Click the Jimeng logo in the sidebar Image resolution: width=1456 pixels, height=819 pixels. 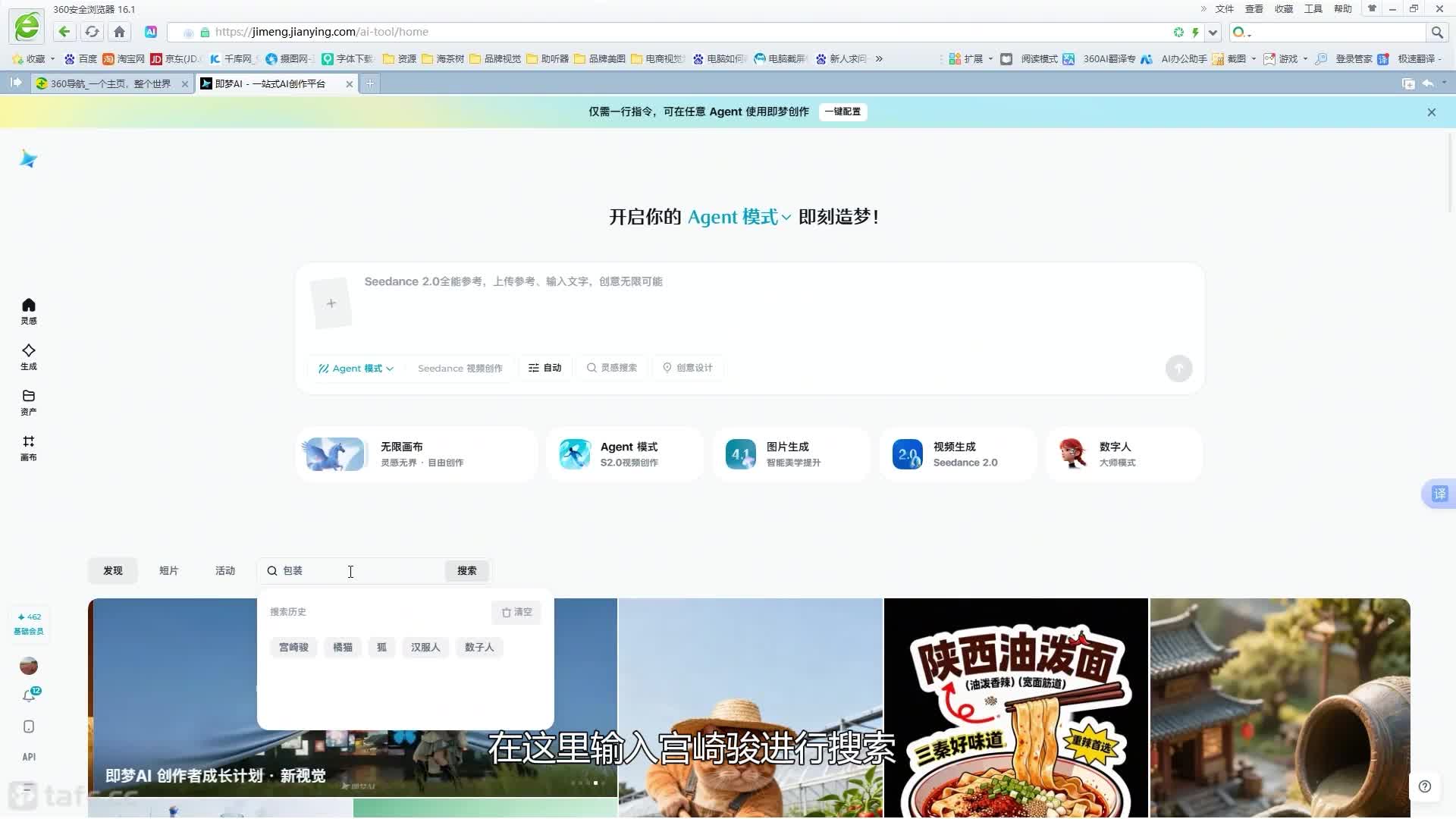29,158
